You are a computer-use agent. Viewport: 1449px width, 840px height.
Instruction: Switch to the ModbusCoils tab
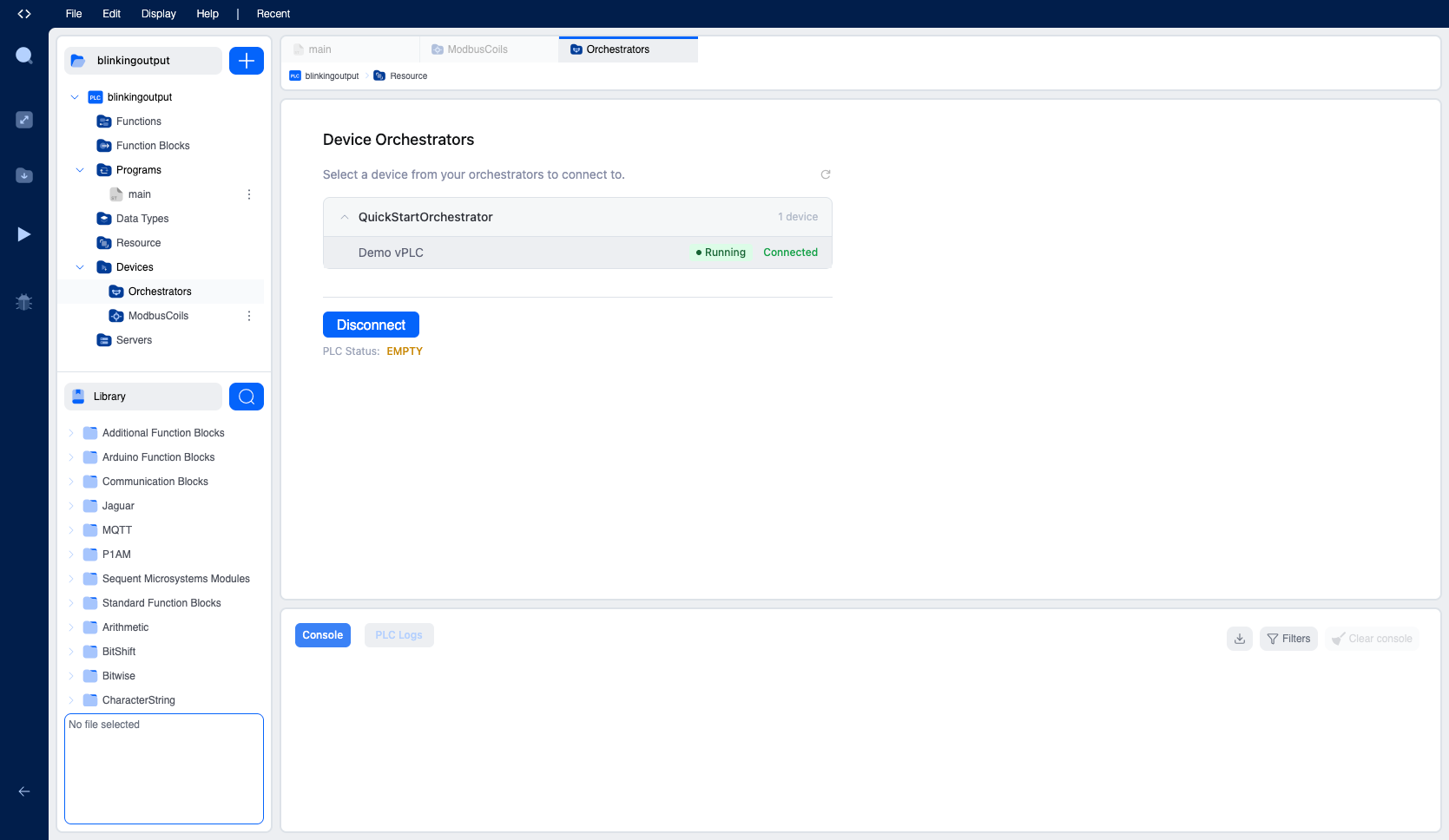click(x=489, y=49)
